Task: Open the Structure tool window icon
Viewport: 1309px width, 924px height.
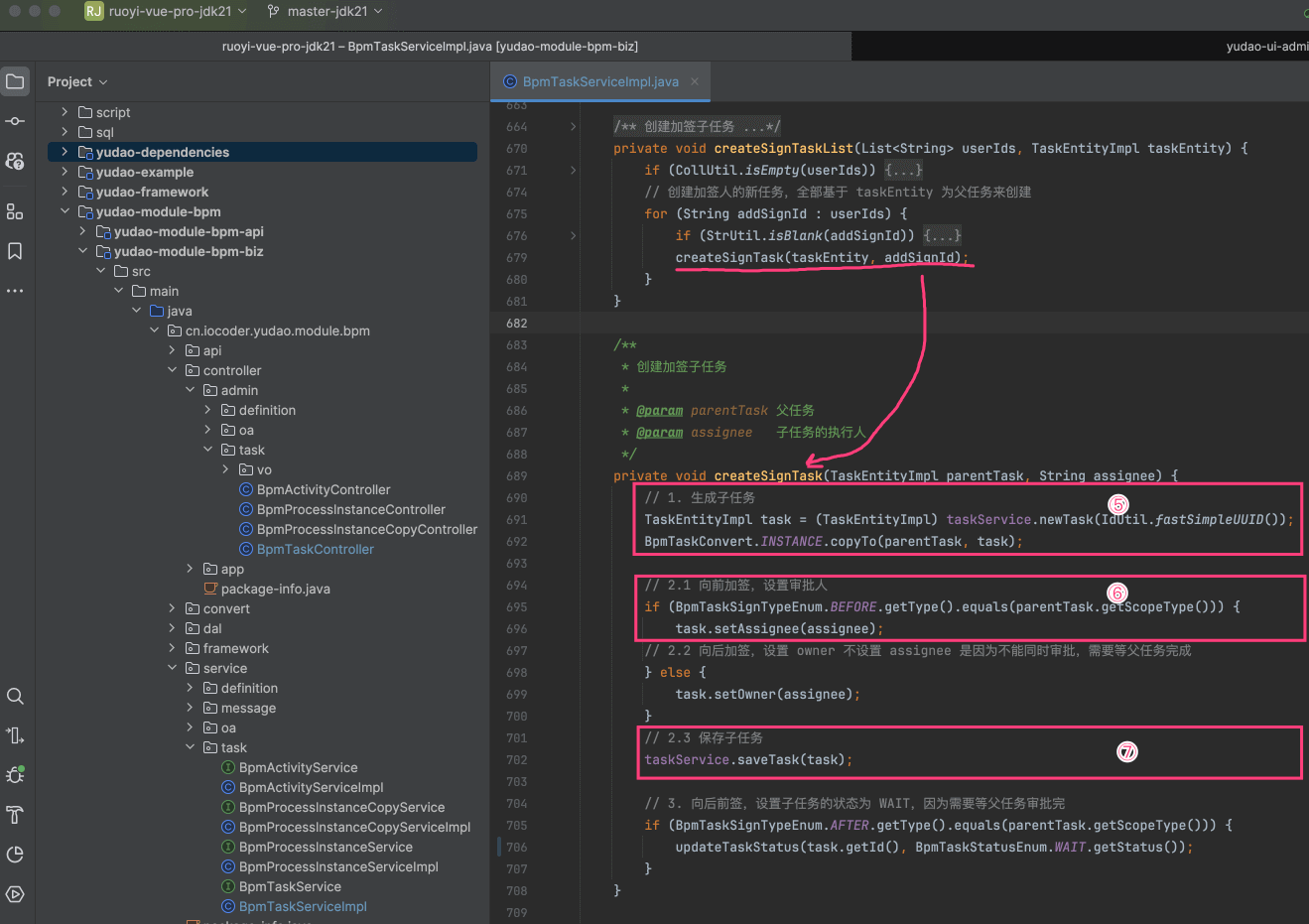Action: [15, 211]
